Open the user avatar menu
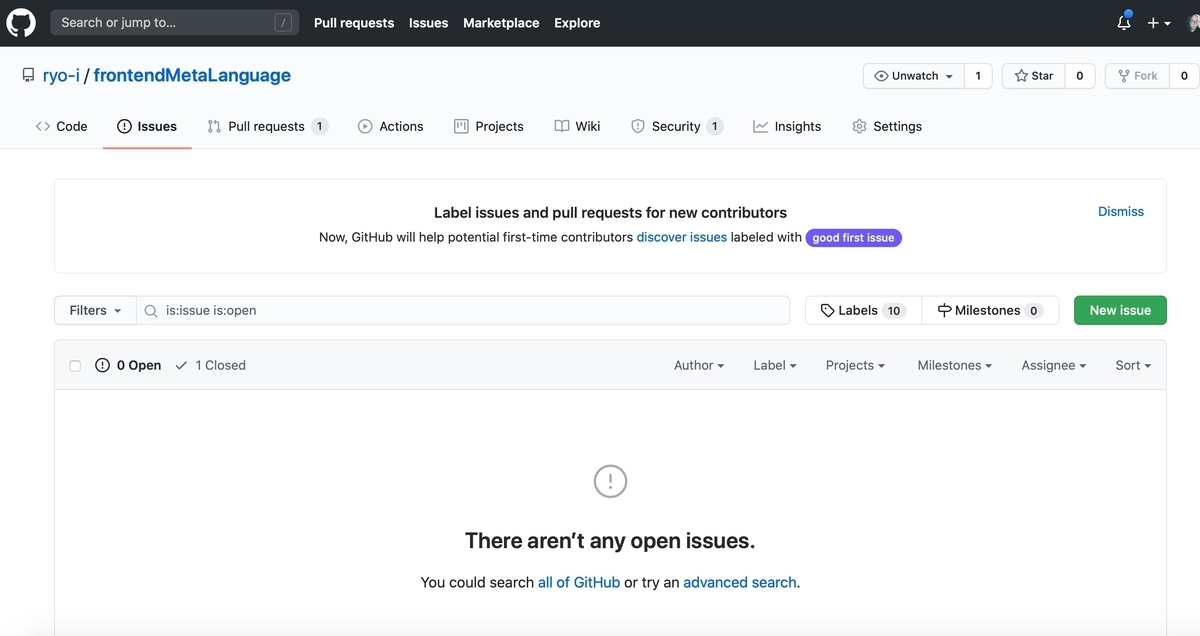Viewport: 1200px width, 636px height. pyautogui.click(x=1193, y=22)
